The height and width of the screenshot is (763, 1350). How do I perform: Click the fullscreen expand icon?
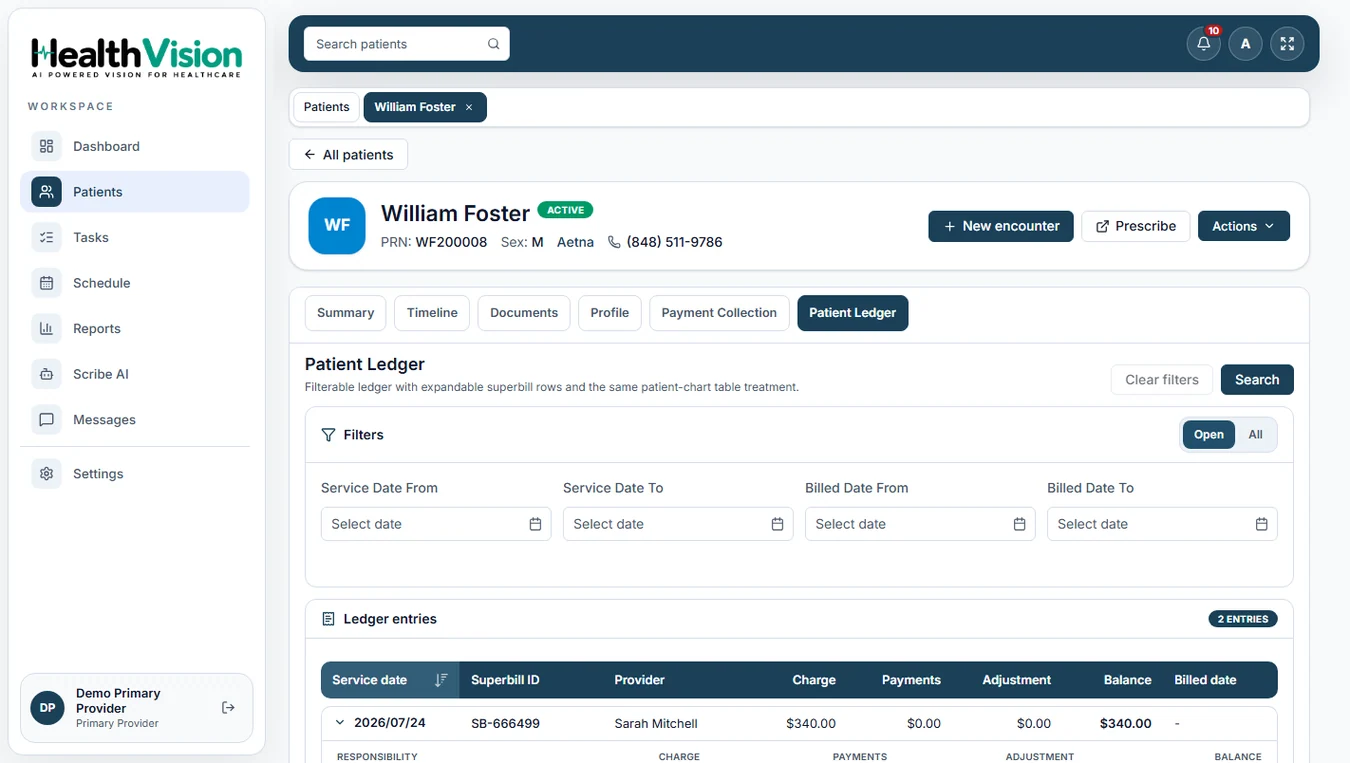pyautogui.click(x=1287, y=44)
